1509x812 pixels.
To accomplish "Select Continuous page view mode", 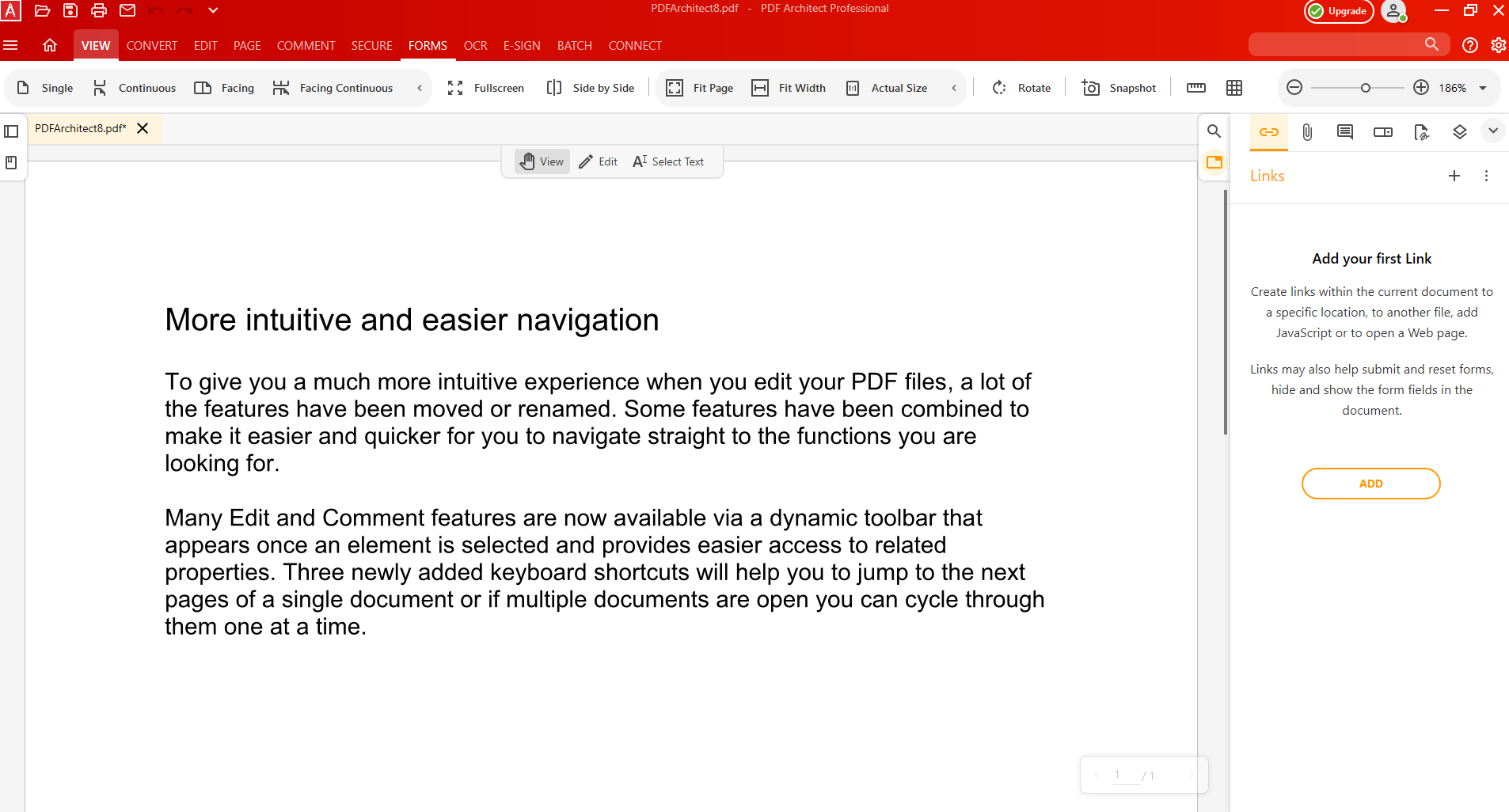I will coord(134,88).
